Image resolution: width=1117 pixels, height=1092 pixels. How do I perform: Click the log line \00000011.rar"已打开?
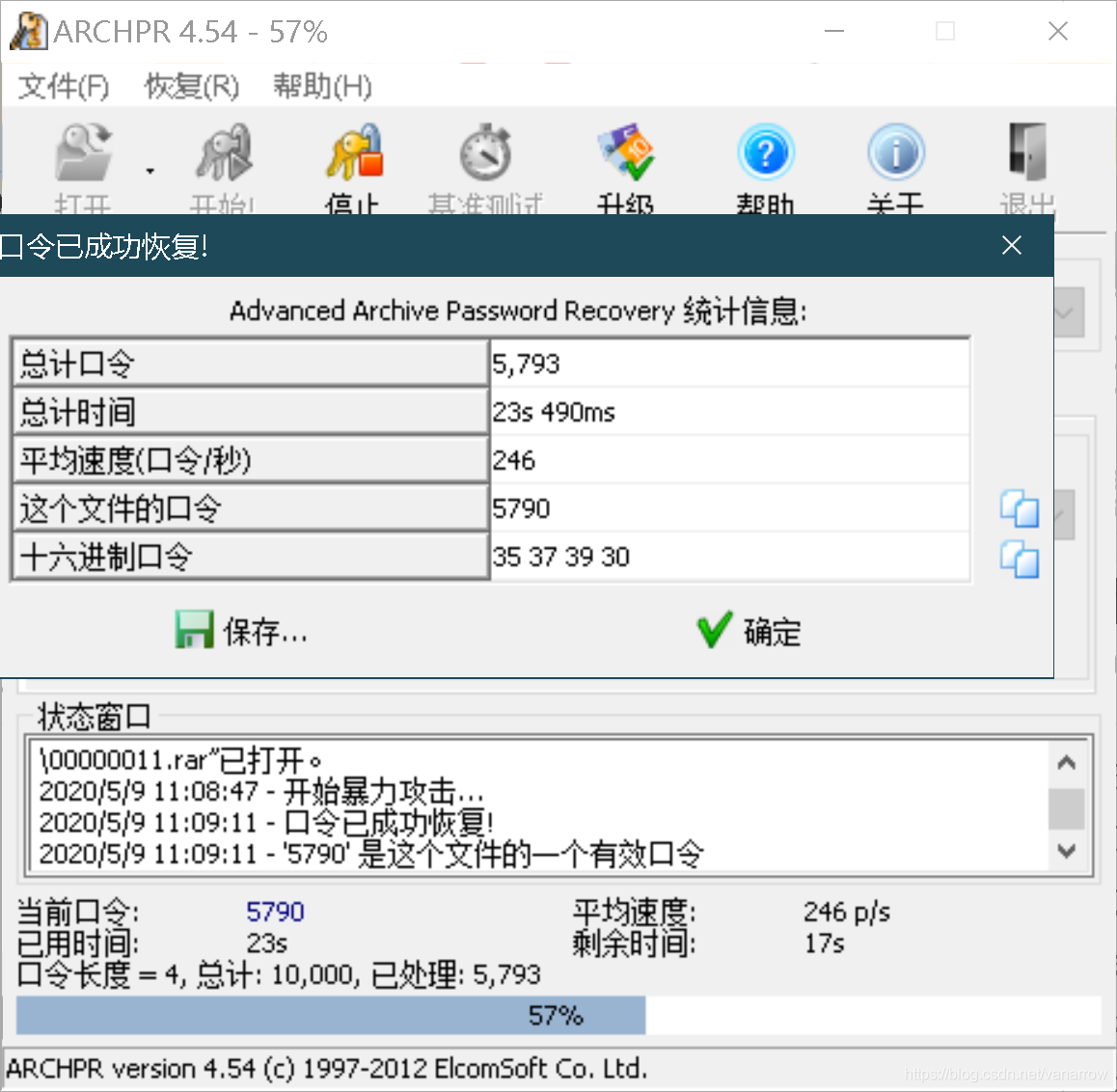181,760
